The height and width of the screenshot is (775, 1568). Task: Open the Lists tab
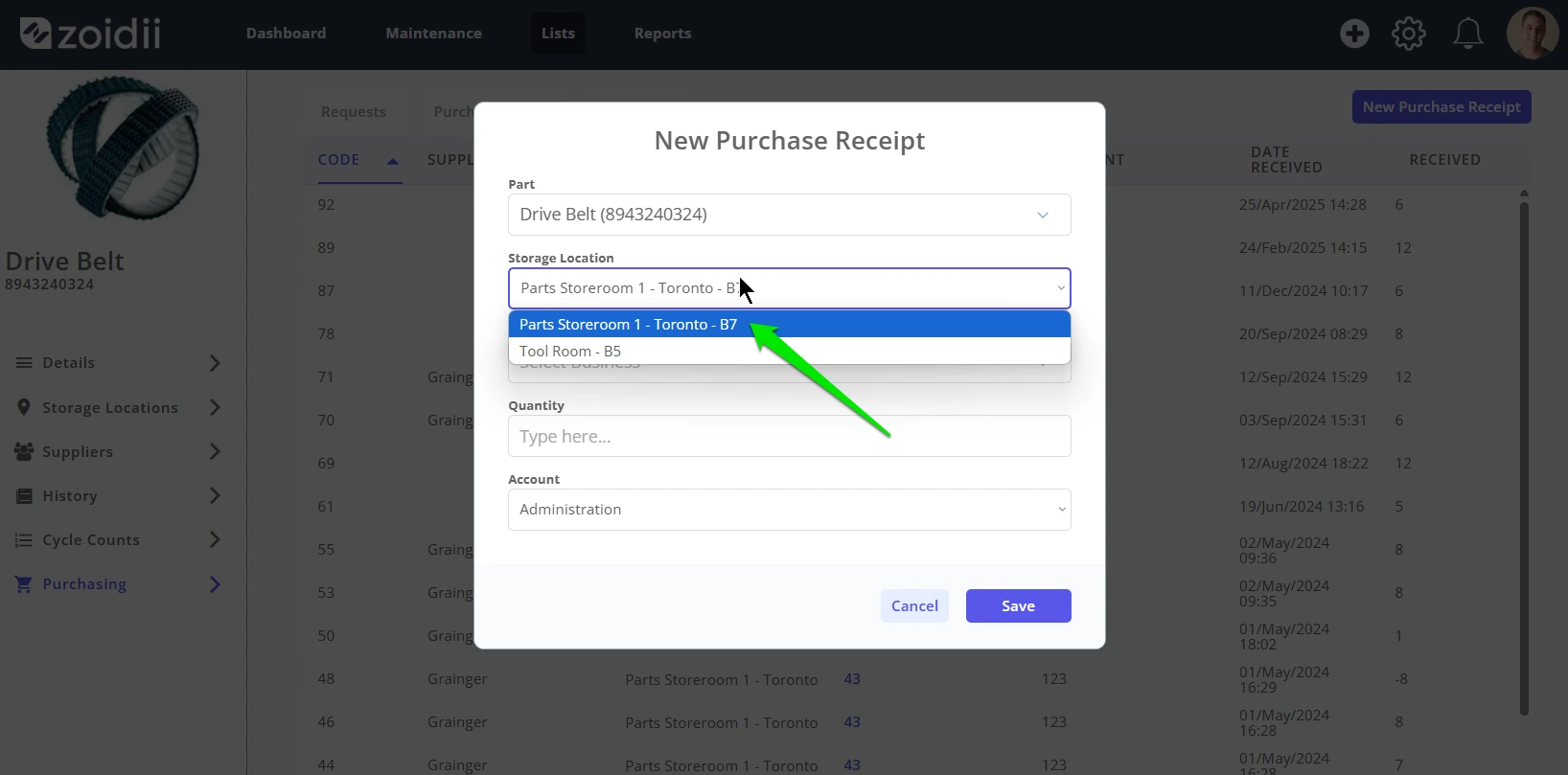point(558,34)
